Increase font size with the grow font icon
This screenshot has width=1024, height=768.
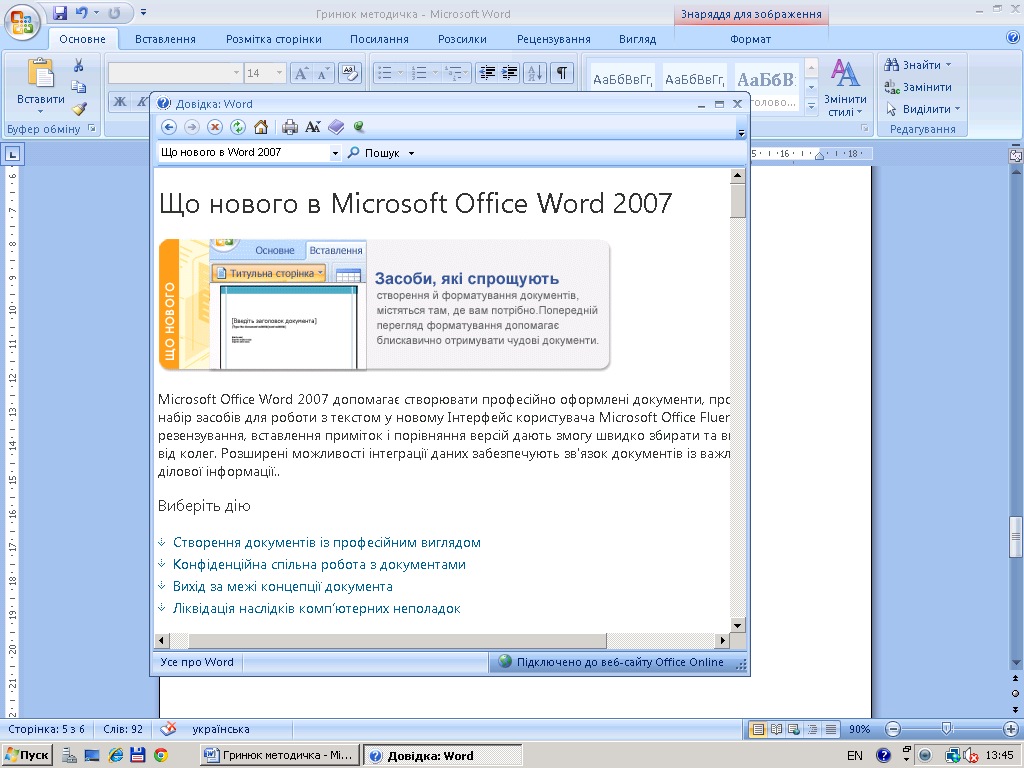[x=300, y=73]
